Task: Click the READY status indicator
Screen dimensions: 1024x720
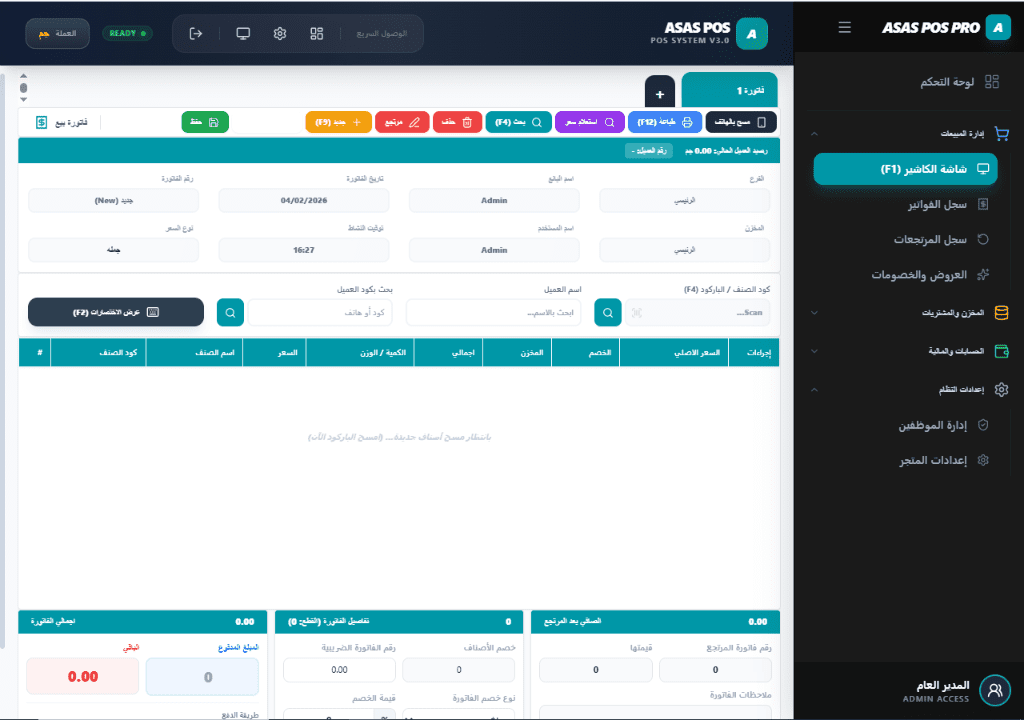Action: tap(127, 33)
